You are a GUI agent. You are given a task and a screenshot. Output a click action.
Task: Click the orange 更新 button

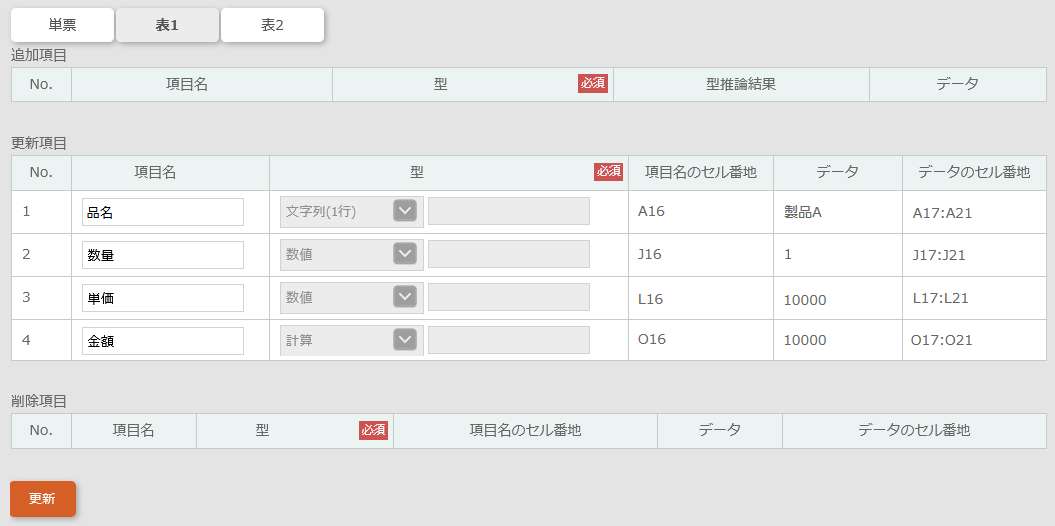click(x=43, y=499)
